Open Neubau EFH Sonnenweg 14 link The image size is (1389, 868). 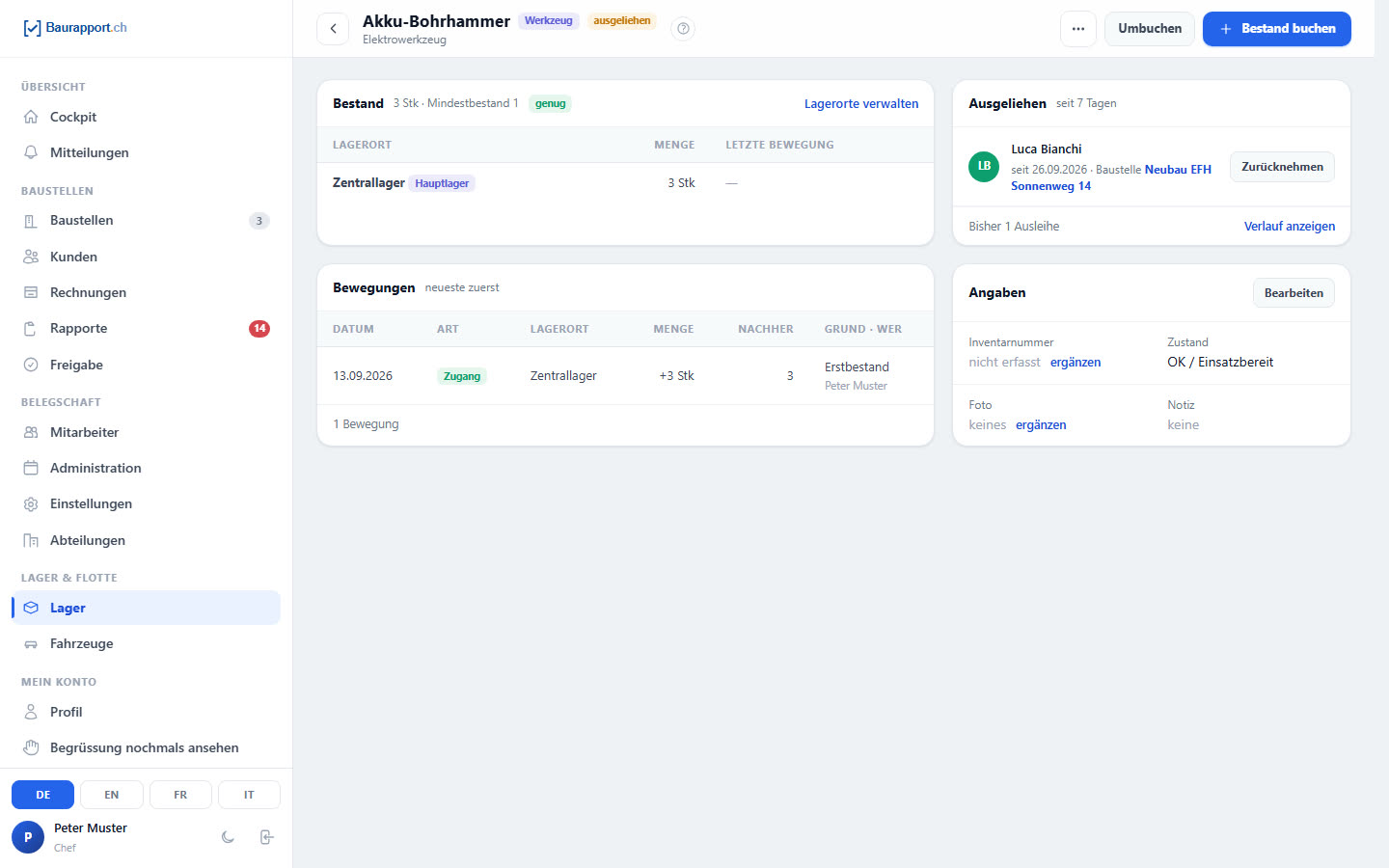(1111, 177)
